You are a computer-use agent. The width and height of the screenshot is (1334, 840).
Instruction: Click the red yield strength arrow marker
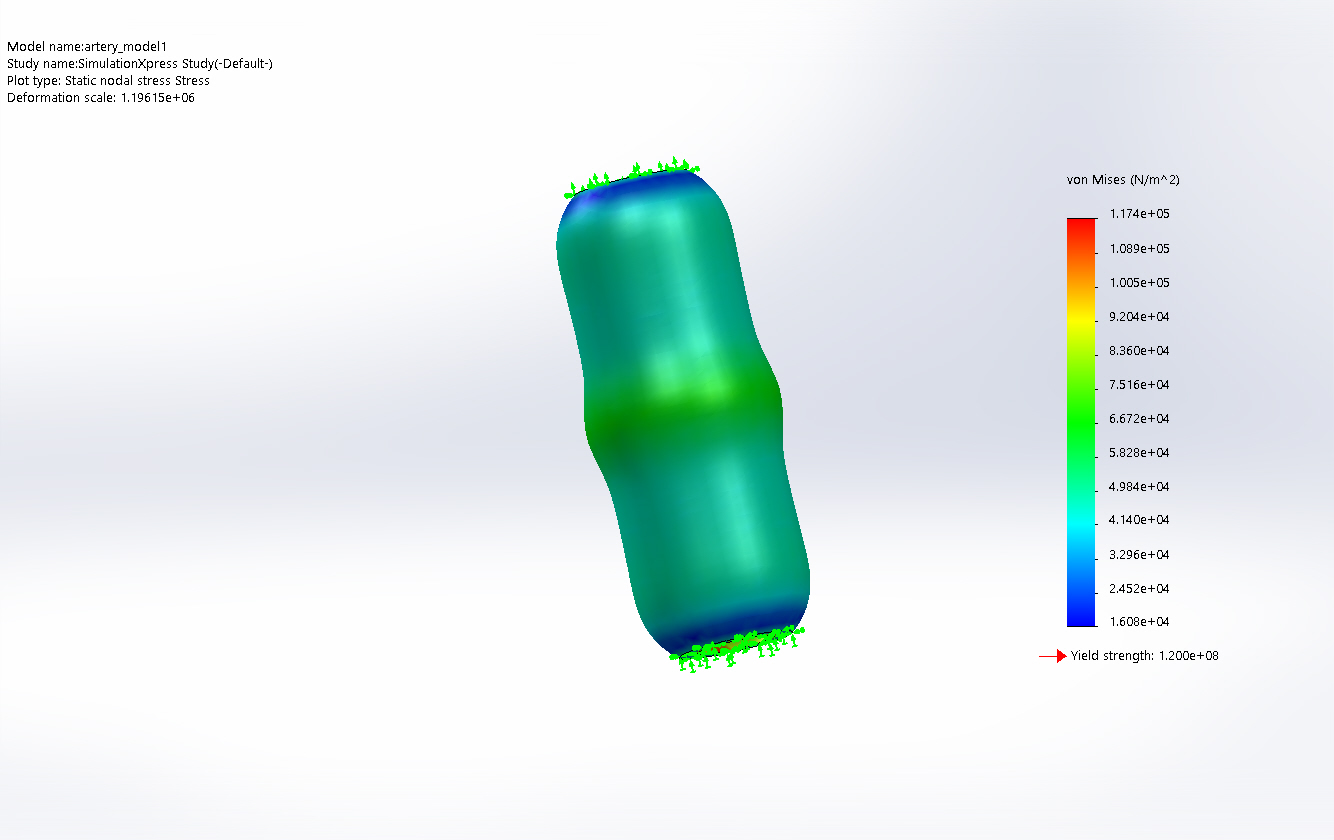[x=1053, y=656]
